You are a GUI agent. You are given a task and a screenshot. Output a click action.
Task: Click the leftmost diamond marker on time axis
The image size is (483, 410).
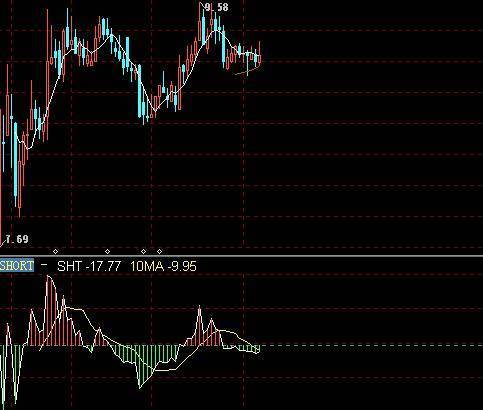[x=56, y=251]
